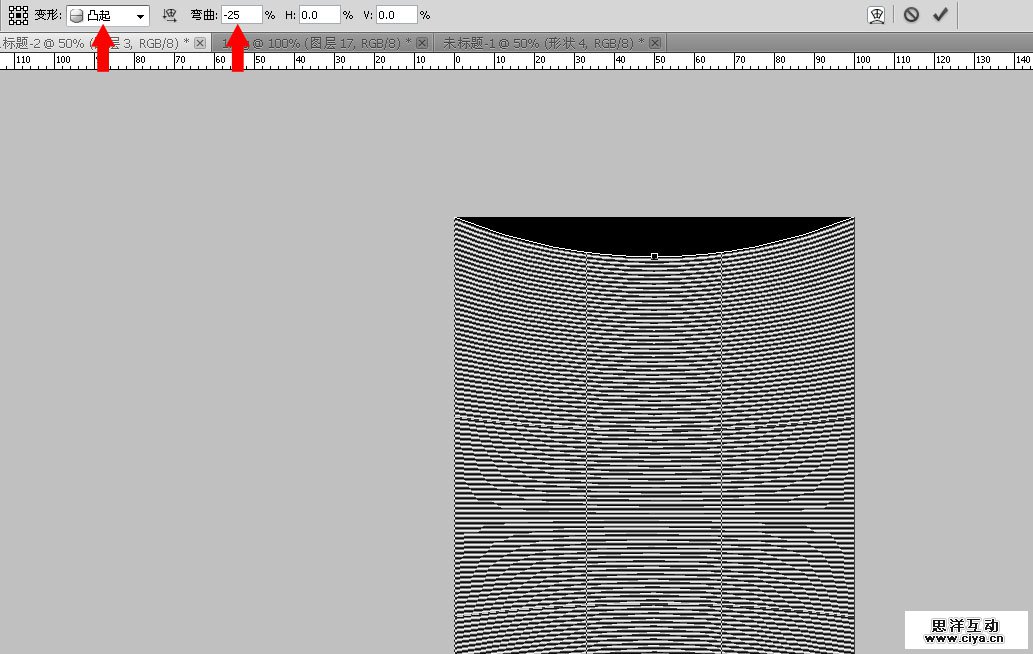Image resolution: width=1033 pixels, height=654 pixels.
Task: Click the horizontal ruler at the 0 mark
Action: [457, 61]
